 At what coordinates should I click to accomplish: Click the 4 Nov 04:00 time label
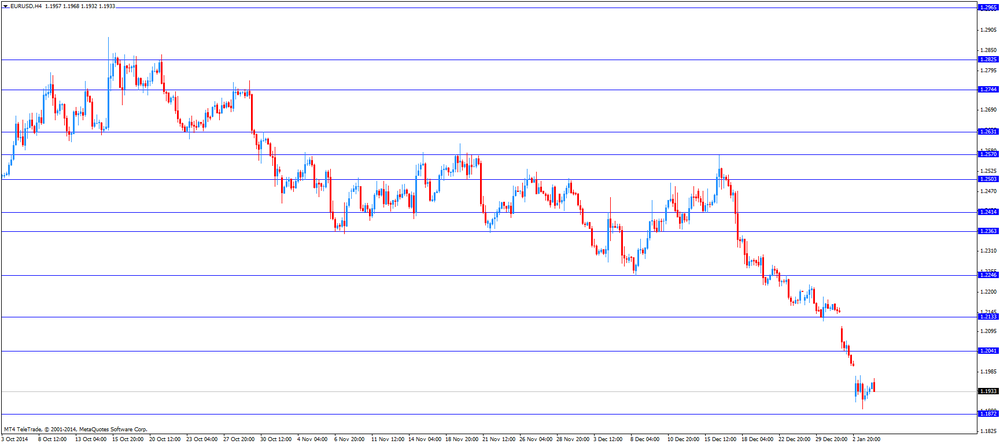point(314,440)
